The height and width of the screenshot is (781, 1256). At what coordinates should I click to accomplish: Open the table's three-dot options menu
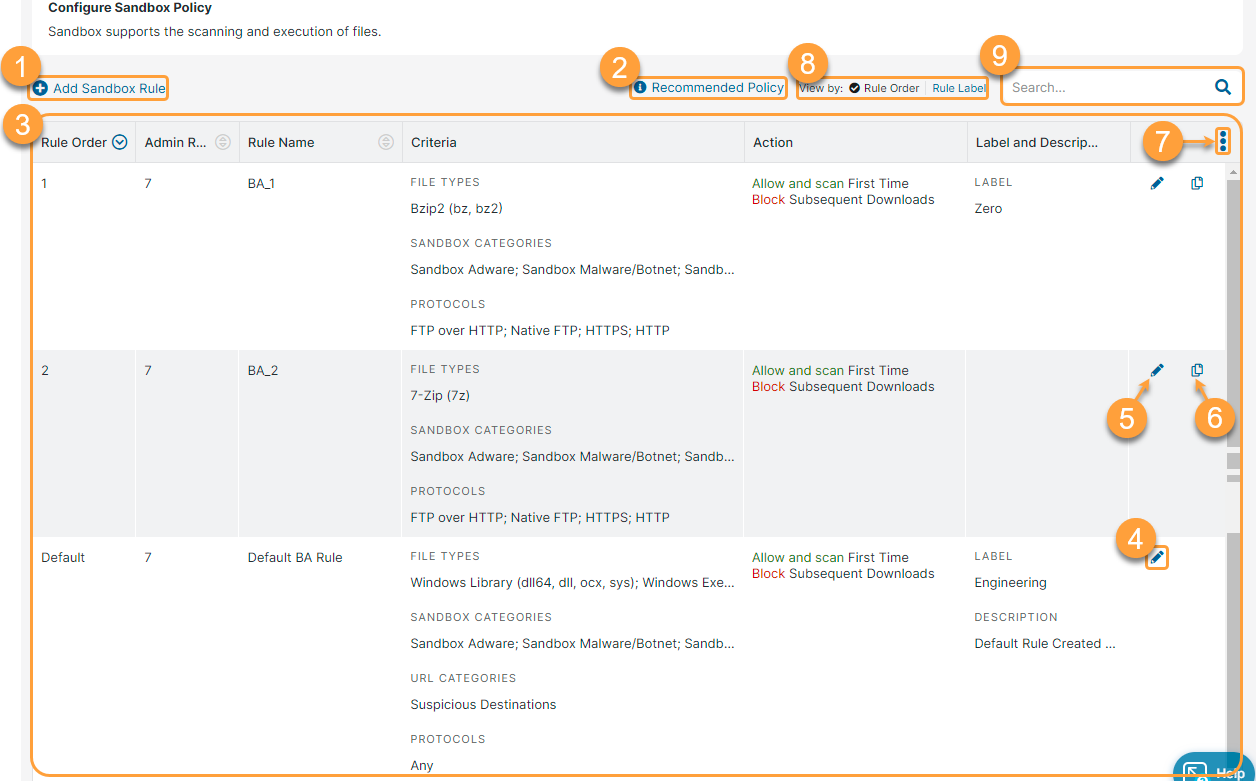(1224, 141)
